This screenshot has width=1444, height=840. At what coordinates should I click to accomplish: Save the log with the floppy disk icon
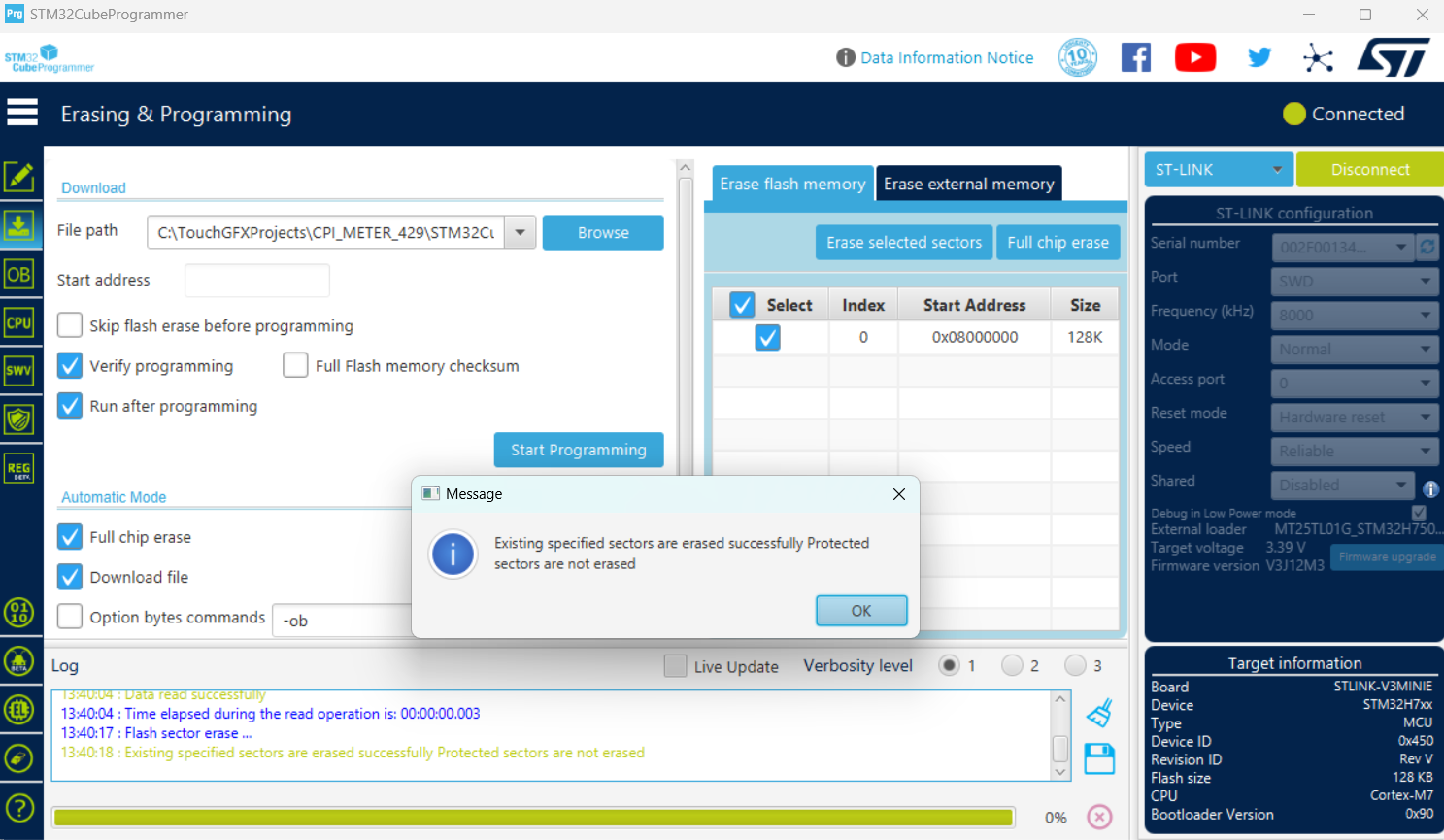coord(1099,758)
